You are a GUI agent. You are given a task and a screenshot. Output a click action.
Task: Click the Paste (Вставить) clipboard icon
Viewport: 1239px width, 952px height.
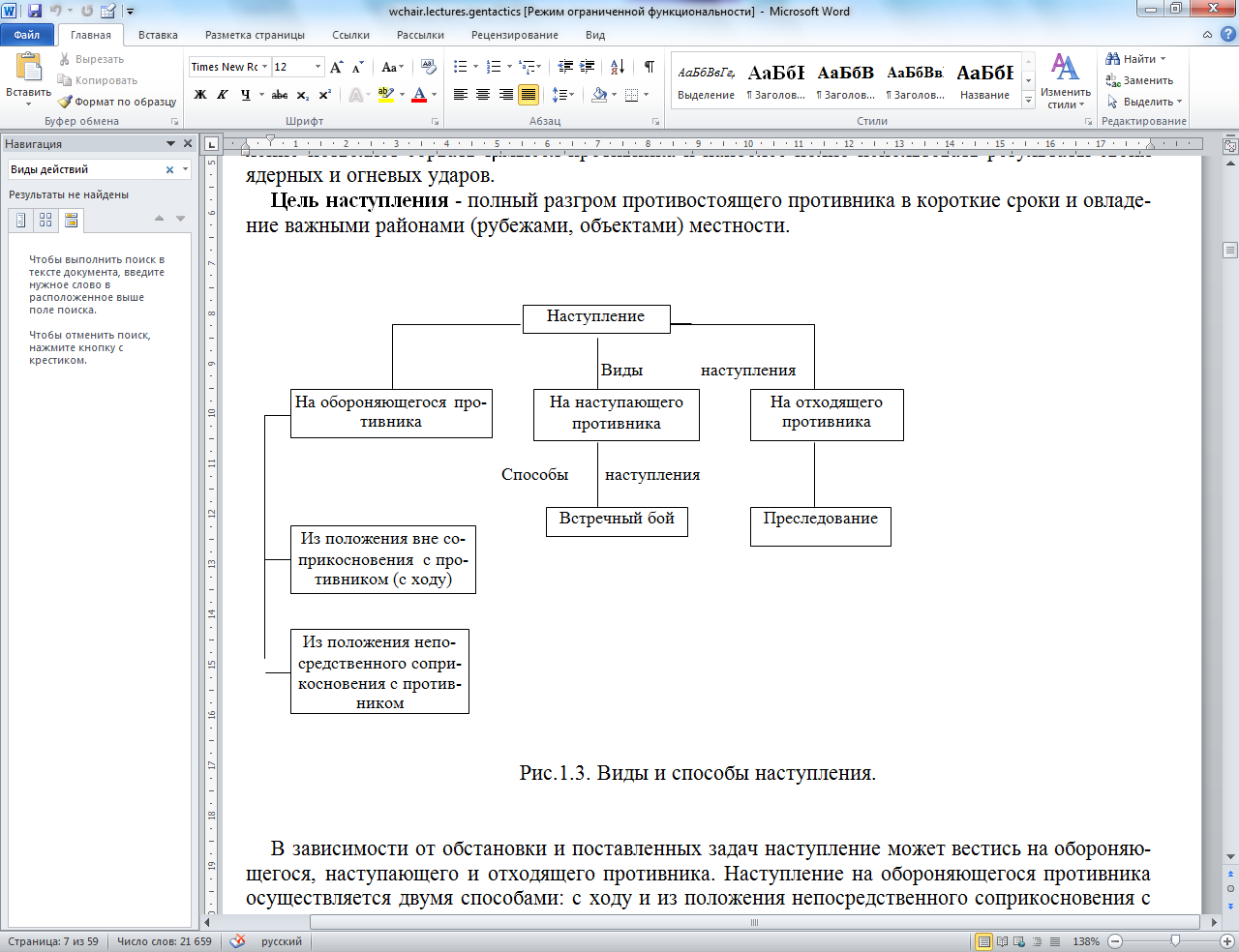(x=28, y=68)
